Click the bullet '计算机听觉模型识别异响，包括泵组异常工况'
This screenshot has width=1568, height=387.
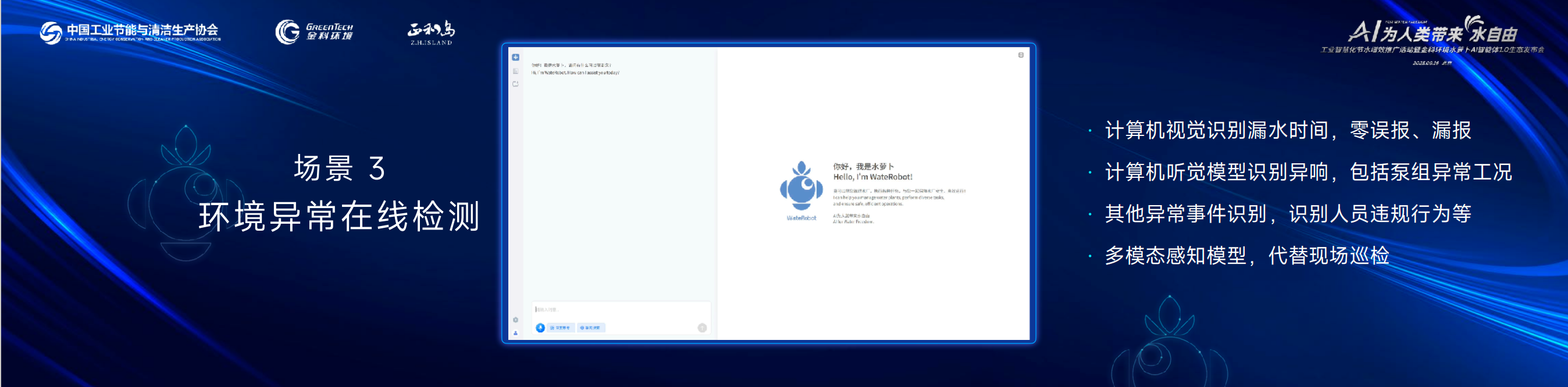(x=1308, y=172)
